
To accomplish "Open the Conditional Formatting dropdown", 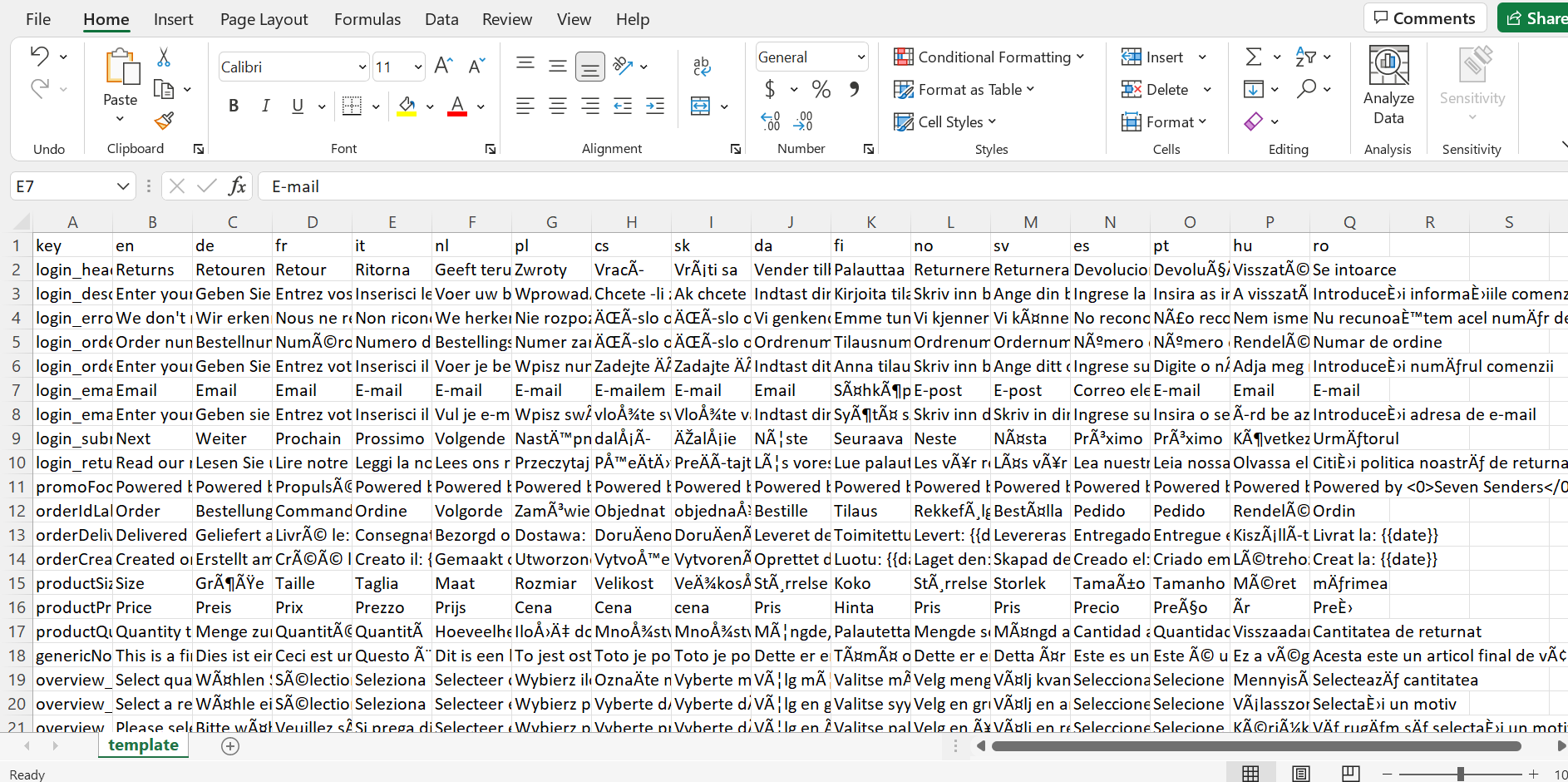I will point(989,57).
